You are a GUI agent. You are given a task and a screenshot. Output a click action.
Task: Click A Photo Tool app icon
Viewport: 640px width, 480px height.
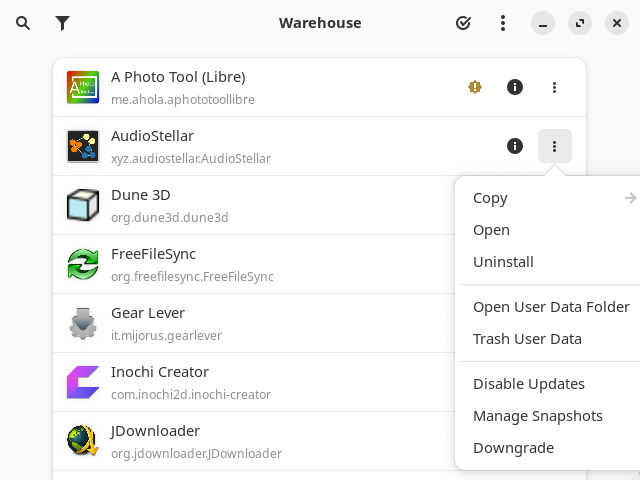coord(83,87)
